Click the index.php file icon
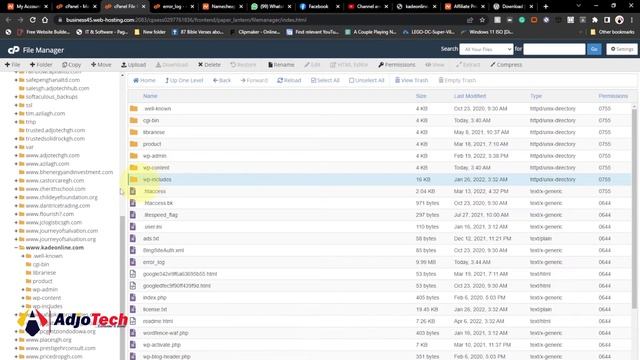 (133, 298)
